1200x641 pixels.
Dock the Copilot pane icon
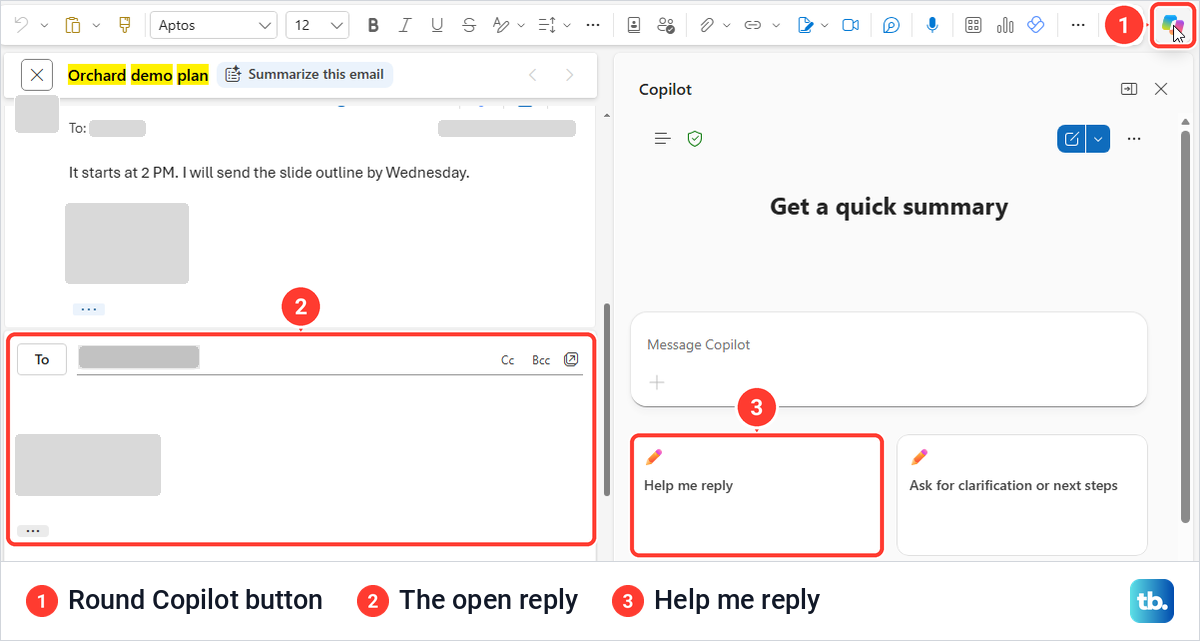pyautogui.click(x=1129, y=89)
